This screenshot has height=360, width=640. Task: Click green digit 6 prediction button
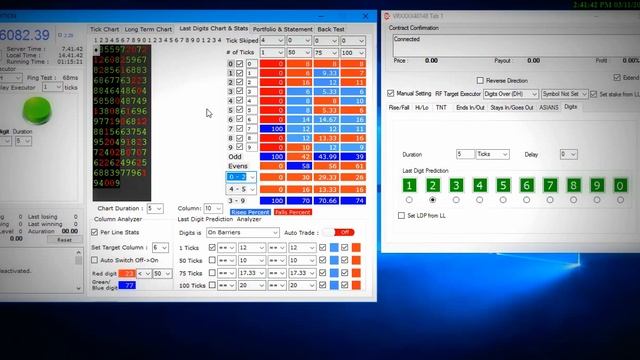(x=527, y=186)
